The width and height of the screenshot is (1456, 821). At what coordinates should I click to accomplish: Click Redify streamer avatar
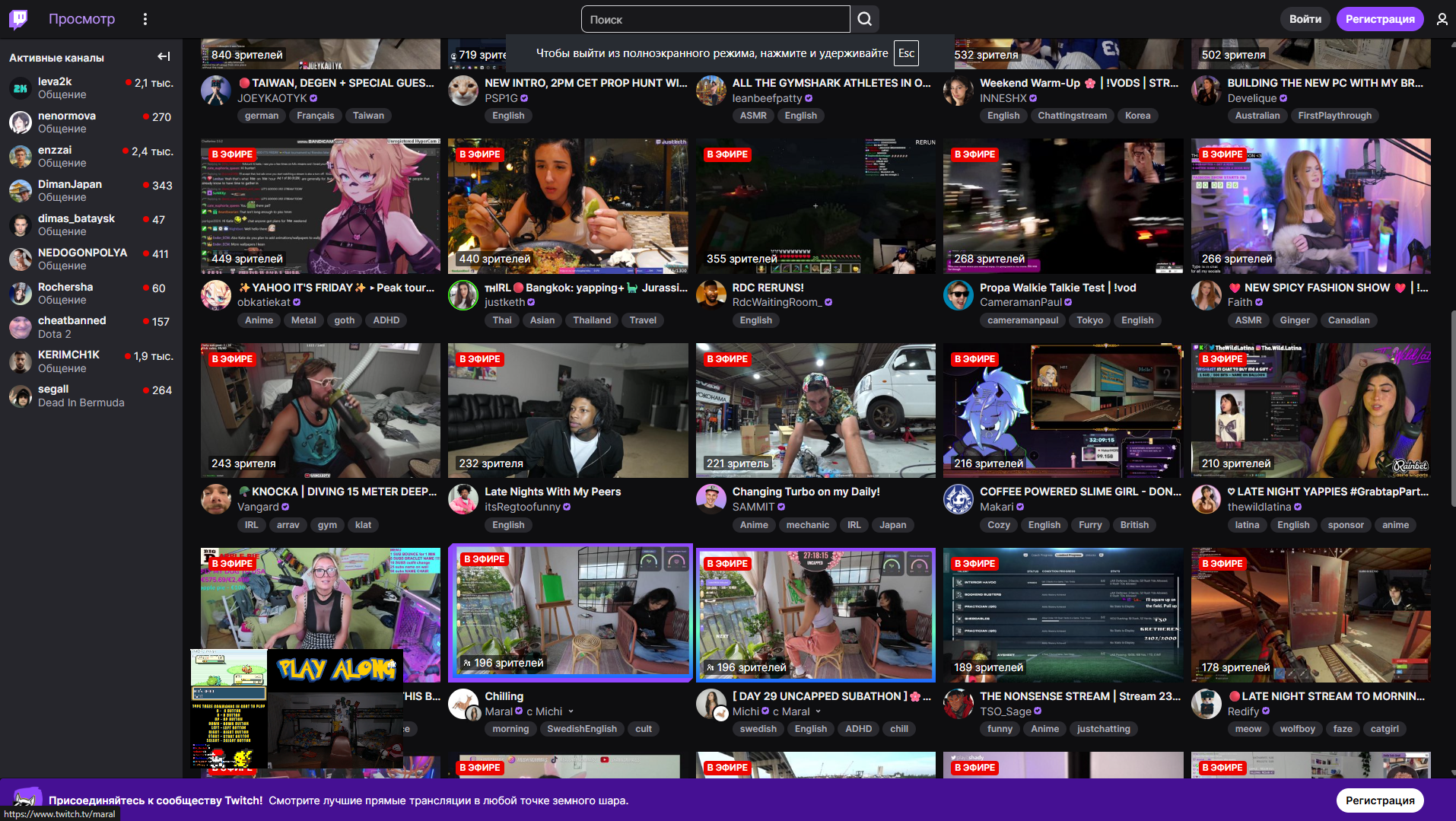click(1206, 704)
